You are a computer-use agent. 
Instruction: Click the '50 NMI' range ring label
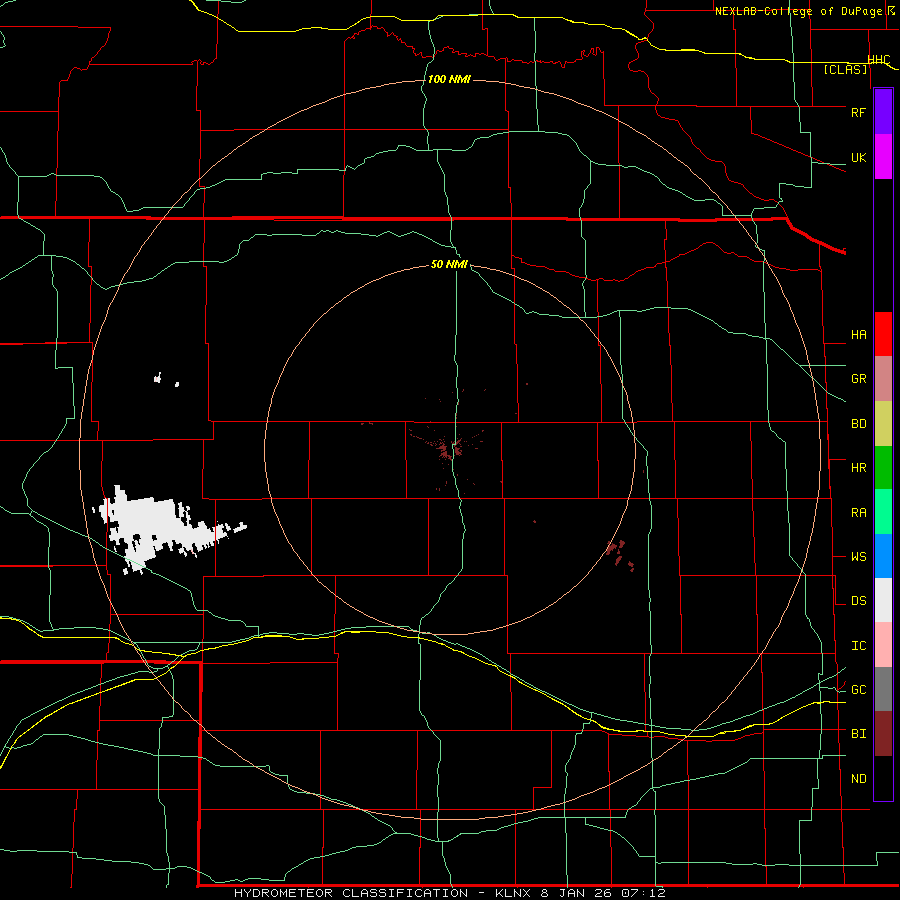[x=449, y=264]
